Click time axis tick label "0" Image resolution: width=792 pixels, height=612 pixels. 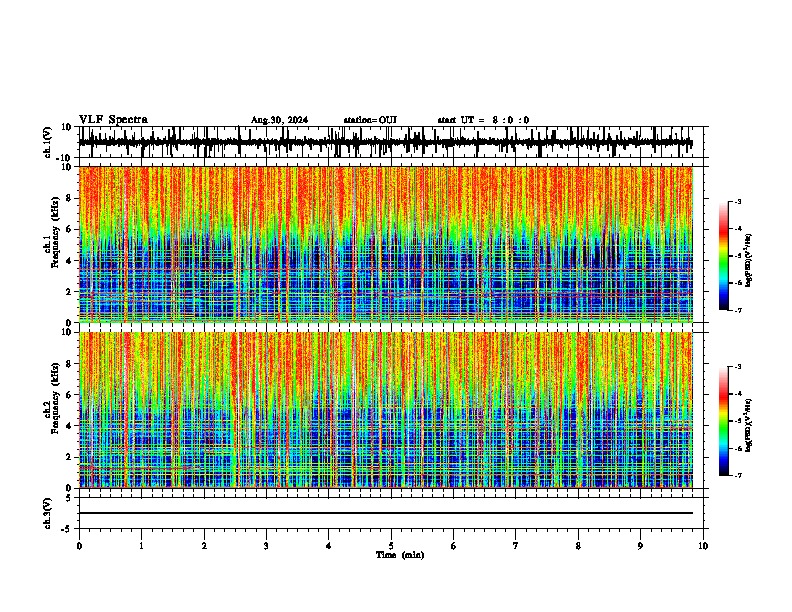(x=79, y=546)
